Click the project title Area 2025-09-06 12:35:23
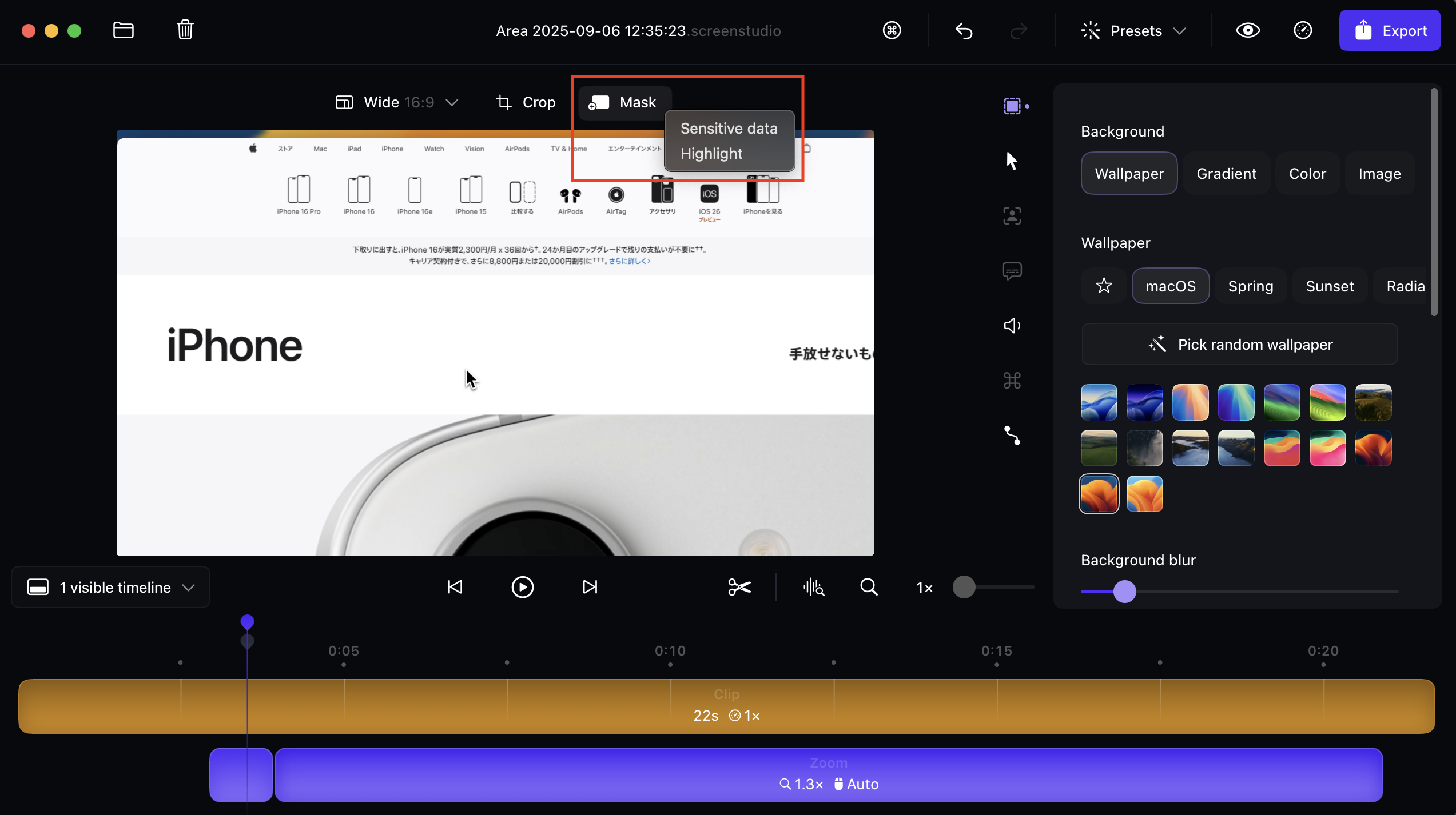This screenshot has width=1456, height=815. pyautogui.click(x=590, y=31)
